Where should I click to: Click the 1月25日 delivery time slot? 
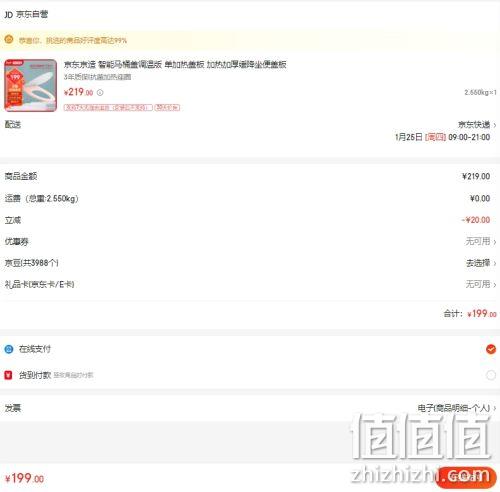(442, 137)
